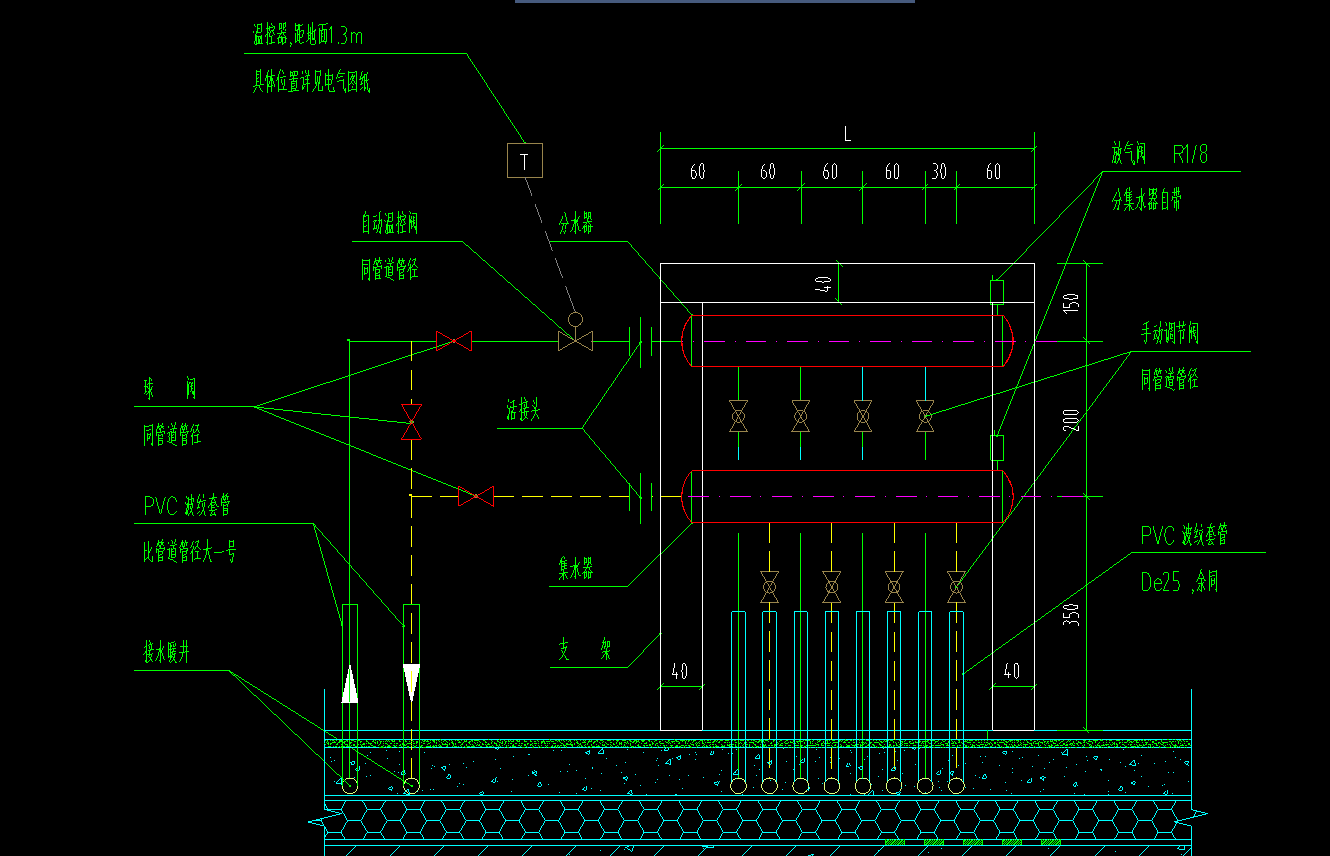
Task: Click the 接水暖井 label
Action: pyautogui.click(x=166, y=653)
